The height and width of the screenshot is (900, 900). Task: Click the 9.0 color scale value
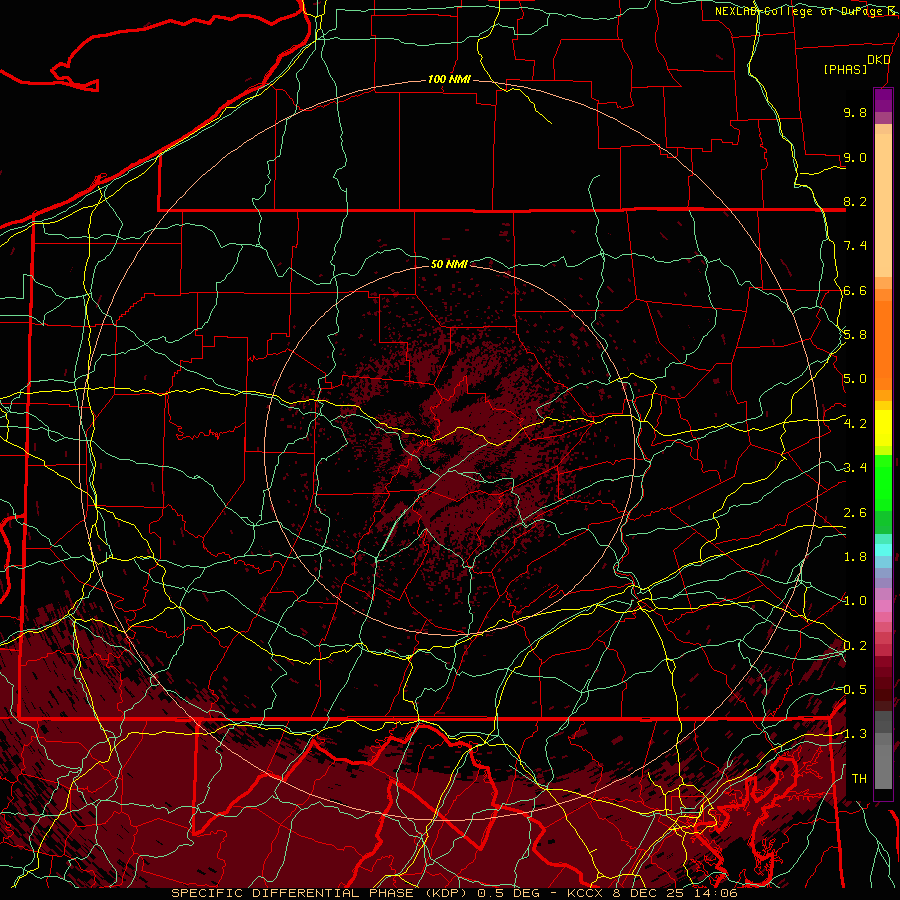(x=855, y=157)
